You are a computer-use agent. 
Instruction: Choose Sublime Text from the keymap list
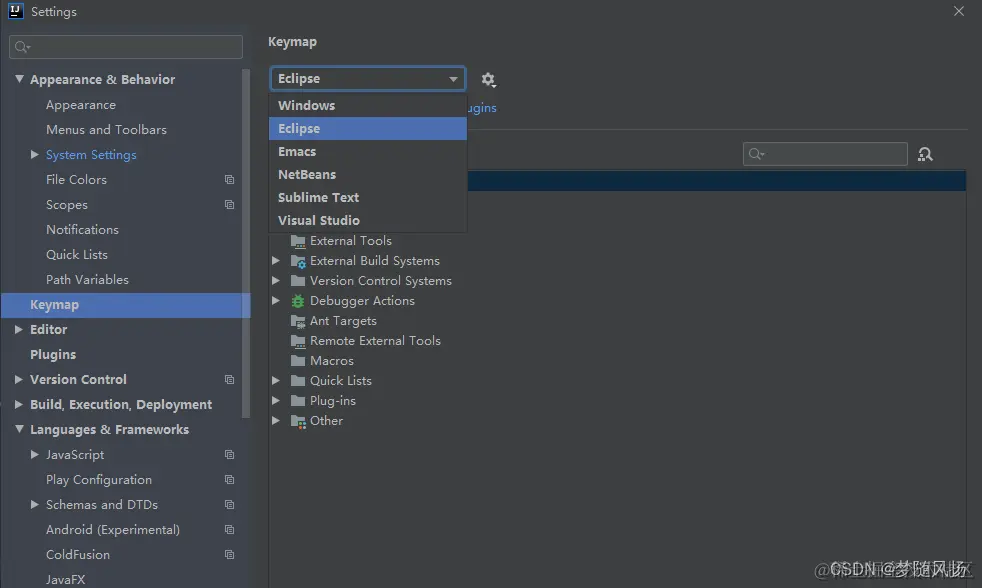pos(368,197)
